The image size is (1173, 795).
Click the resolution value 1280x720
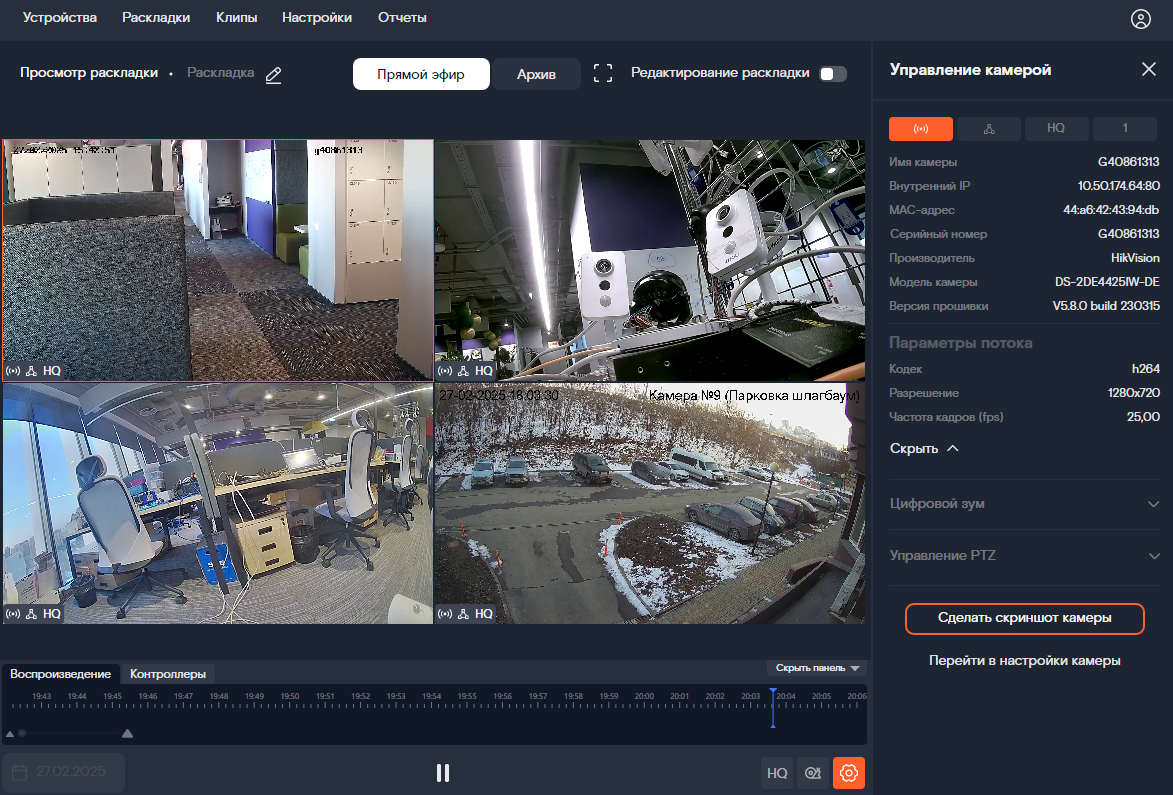click(1134, 393)
